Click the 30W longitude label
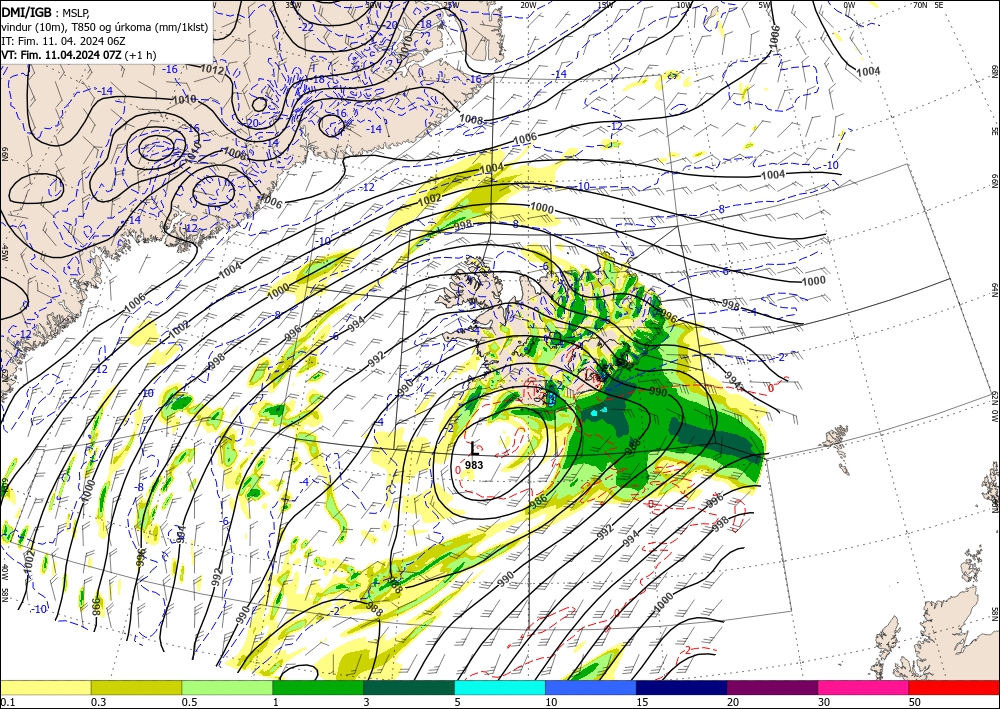 click(374, 5)
